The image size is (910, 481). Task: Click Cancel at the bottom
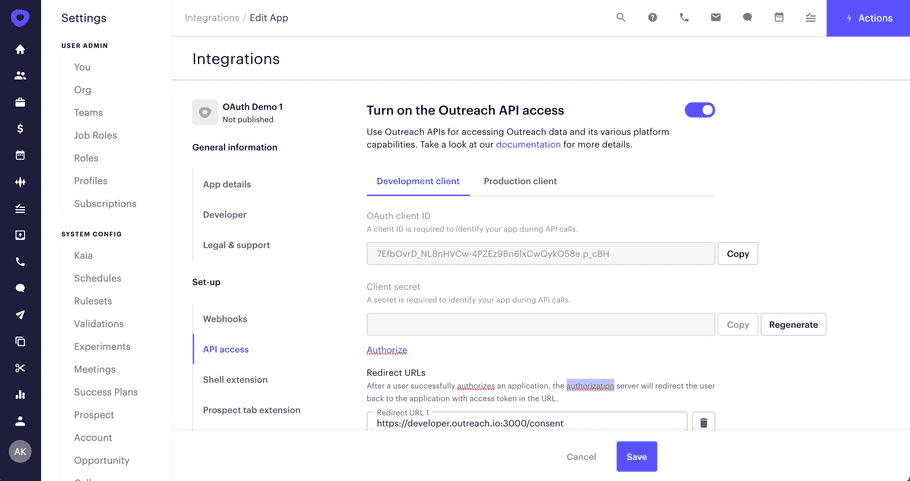click(x=581, y=457)
